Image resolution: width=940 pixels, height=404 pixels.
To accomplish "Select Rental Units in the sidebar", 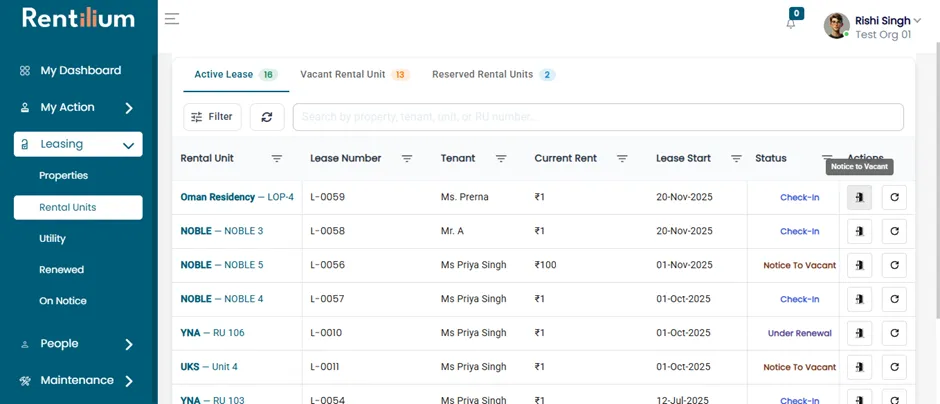I will (x=79, y=207).
